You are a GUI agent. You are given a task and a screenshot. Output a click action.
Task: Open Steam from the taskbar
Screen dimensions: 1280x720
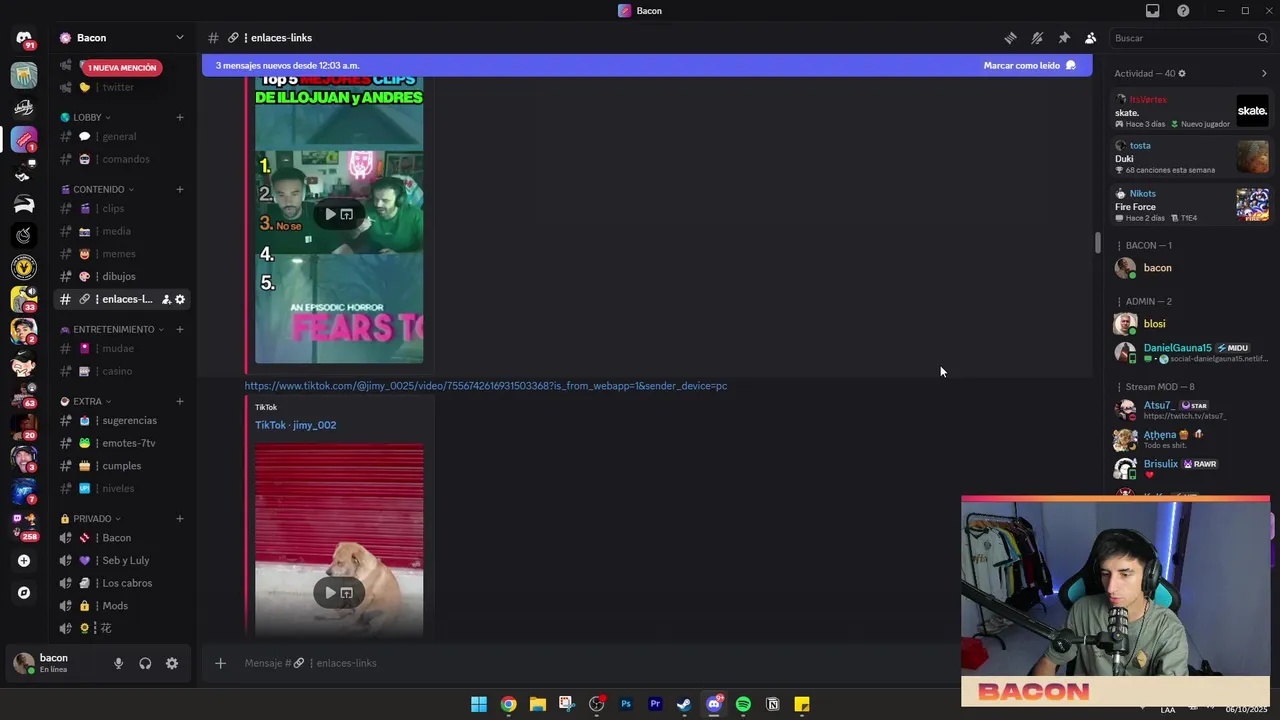point(684,704)
